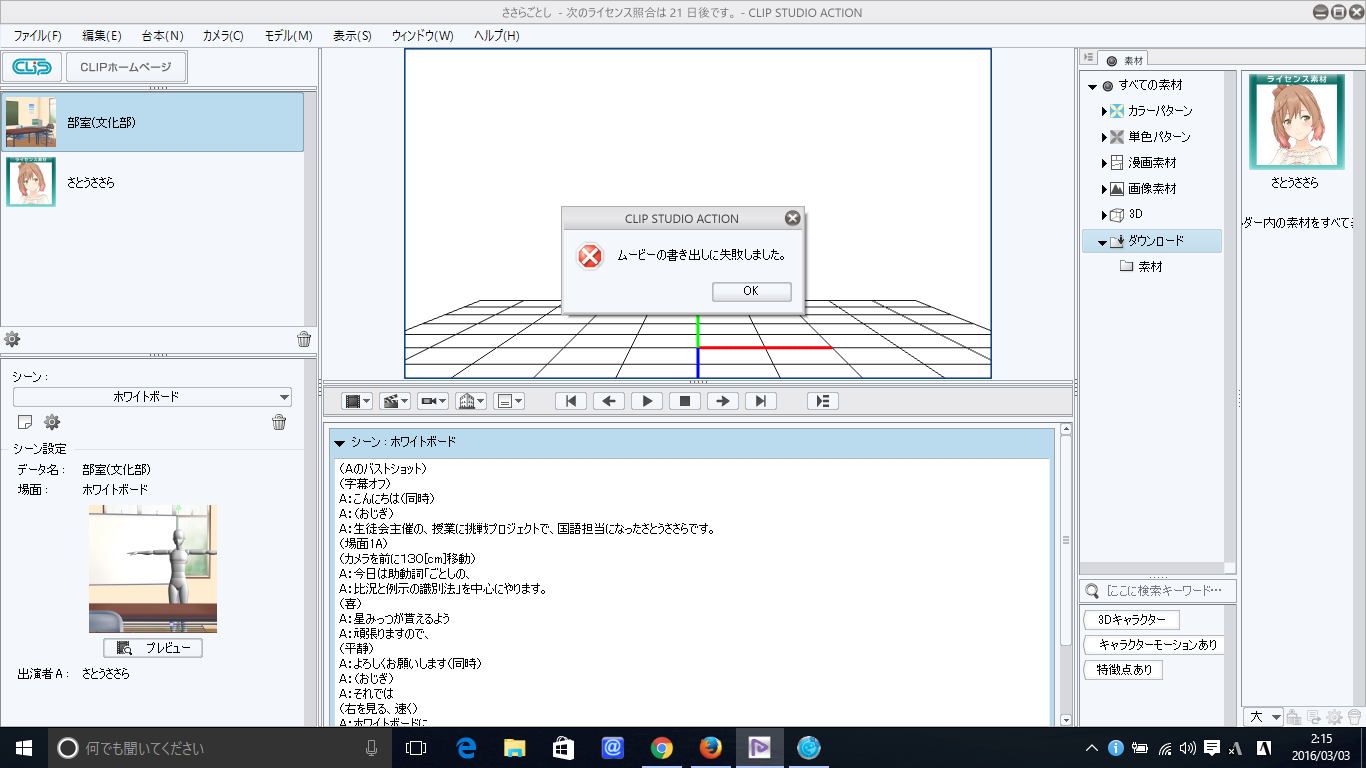1366x768 pixels.
Task: Click the プレビュー button
Action: pyautogui.click(x=153, y=648)
